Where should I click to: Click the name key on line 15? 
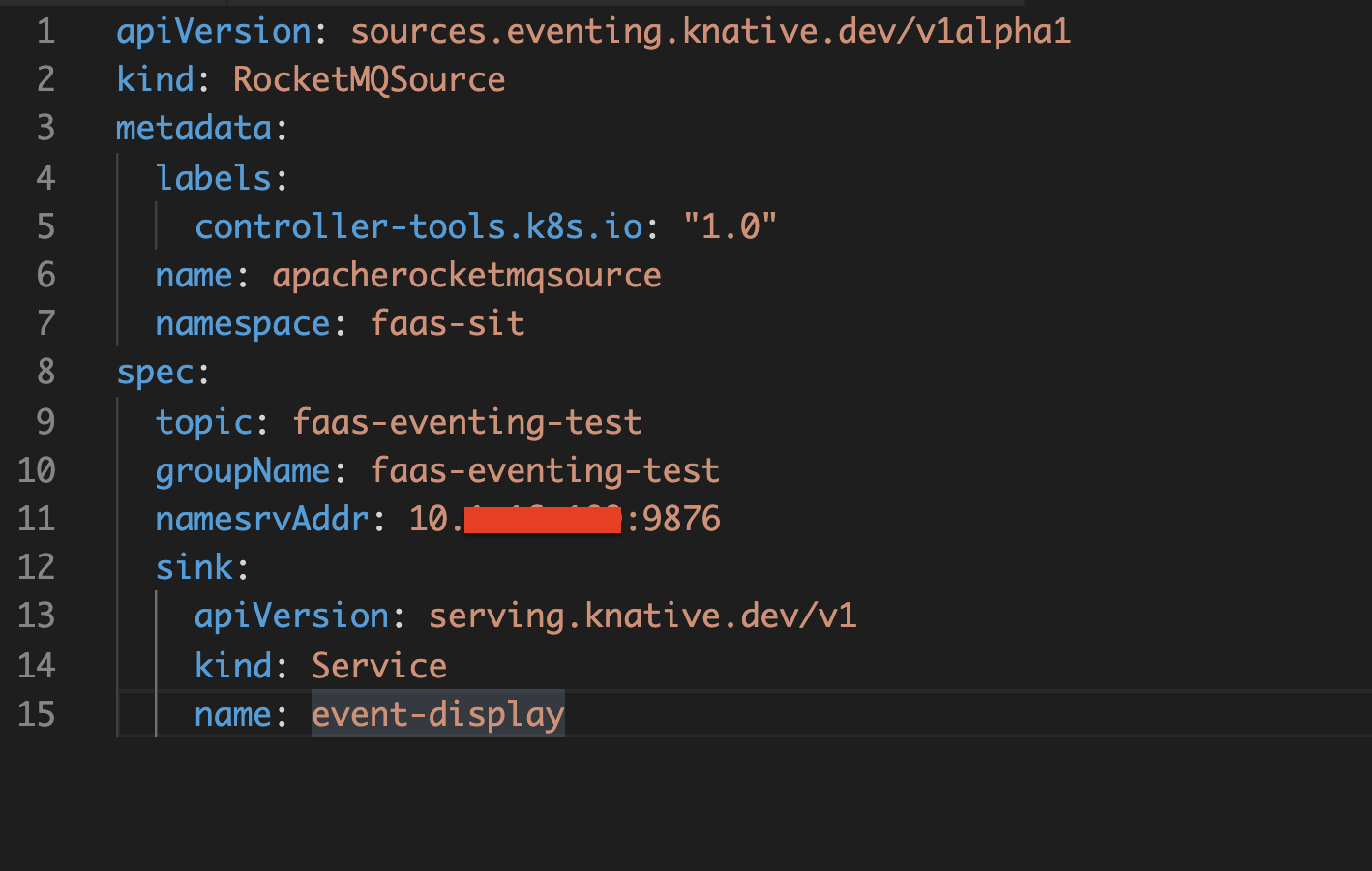[x=233, y=714]
